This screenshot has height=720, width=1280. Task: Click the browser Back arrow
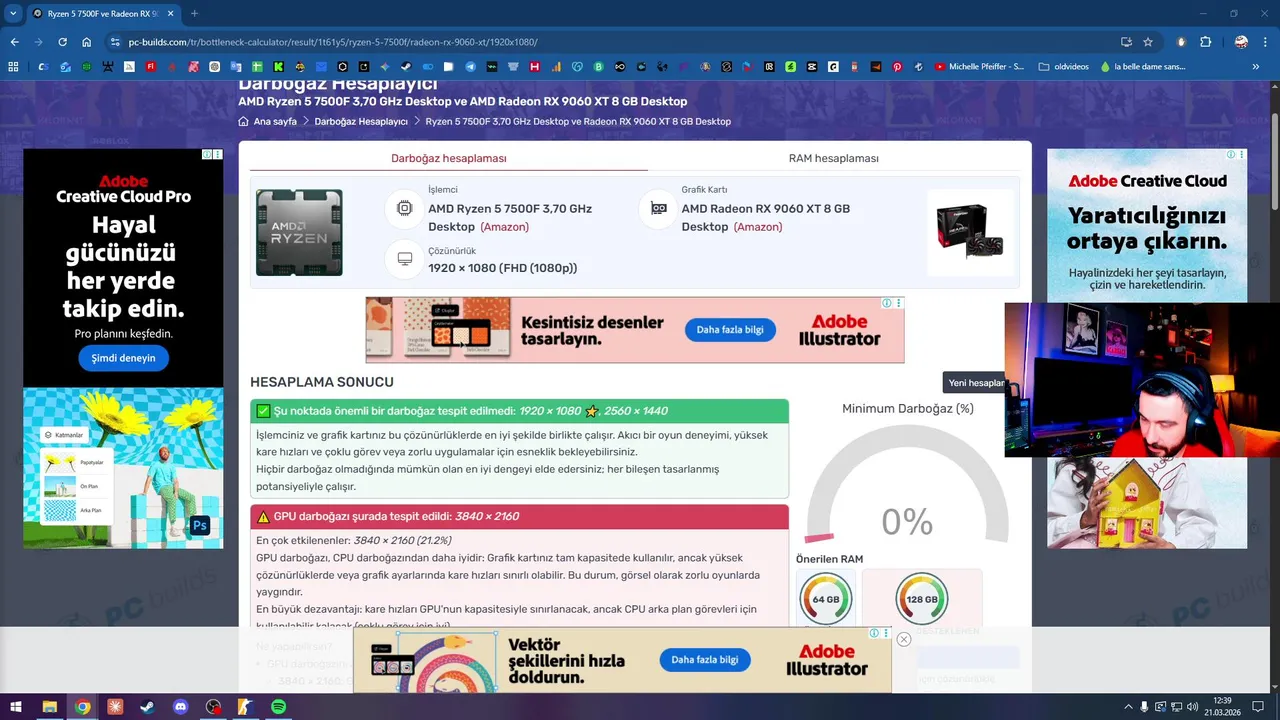pyautogui.click(x=14, y=42)
